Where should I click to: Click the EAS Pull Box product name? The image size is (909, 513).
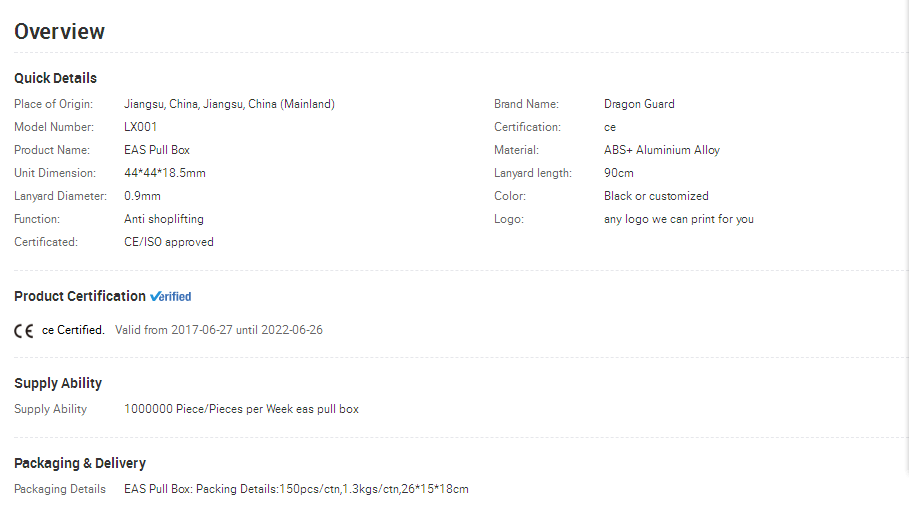pos(157,150)
